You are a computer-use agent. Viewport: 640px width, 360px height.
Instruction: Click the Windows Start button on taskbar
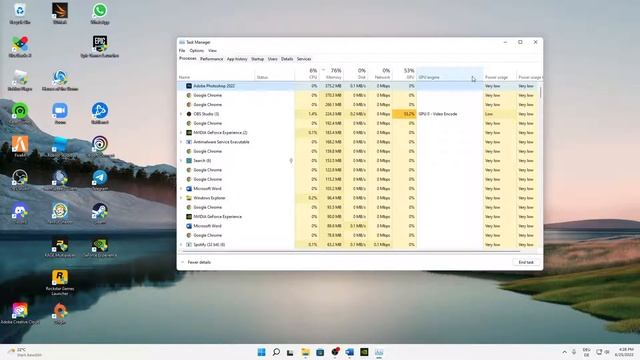[262, 352]
